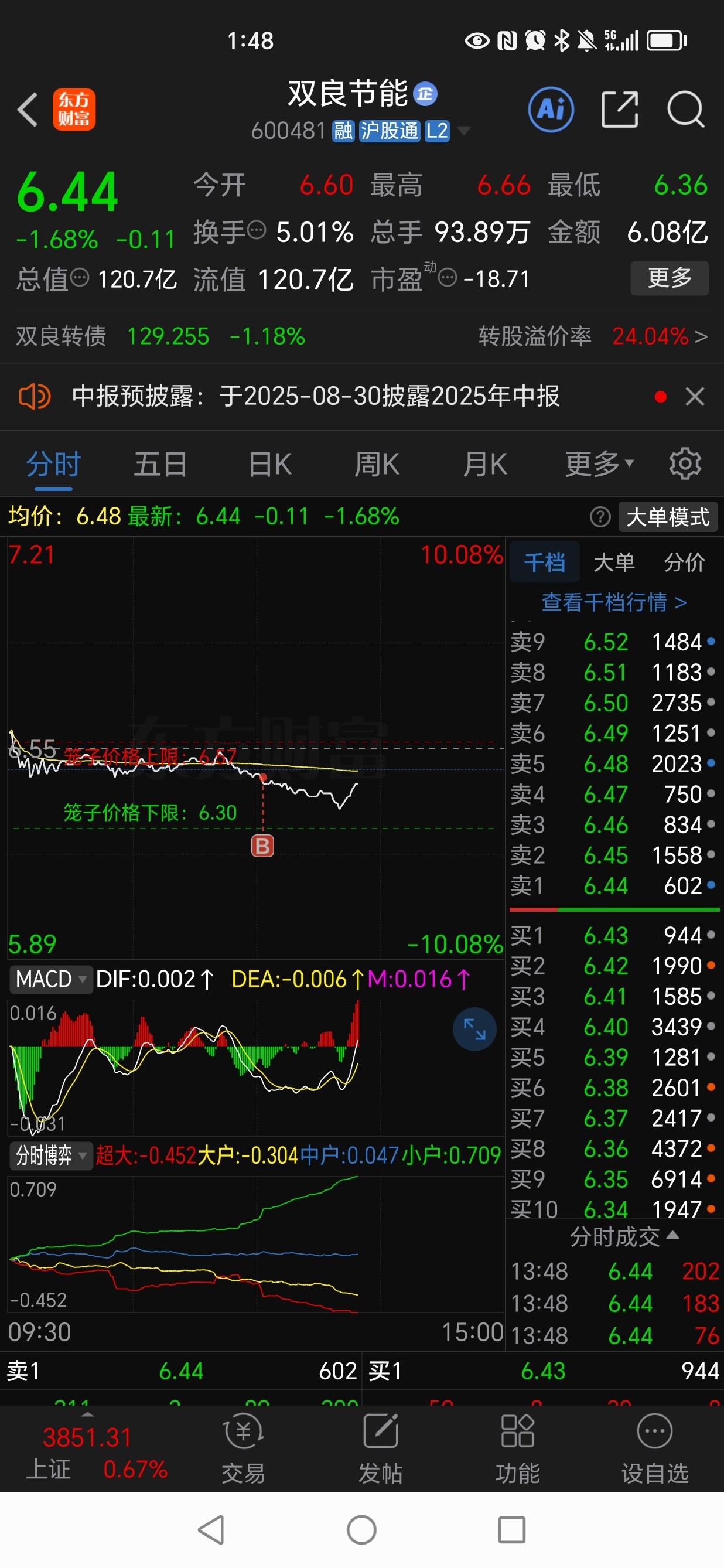Screen dimensions: 724x1568
Task: Open 查看千档行情 link
Action: (614, 602)
